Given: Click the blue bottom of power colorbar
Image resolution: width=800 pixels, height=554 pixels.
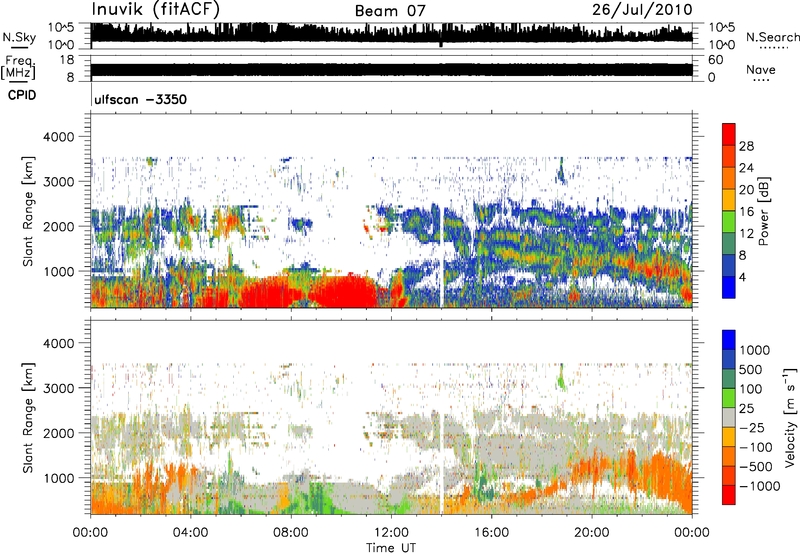Looking at the screenshot, I should [729, 287].
